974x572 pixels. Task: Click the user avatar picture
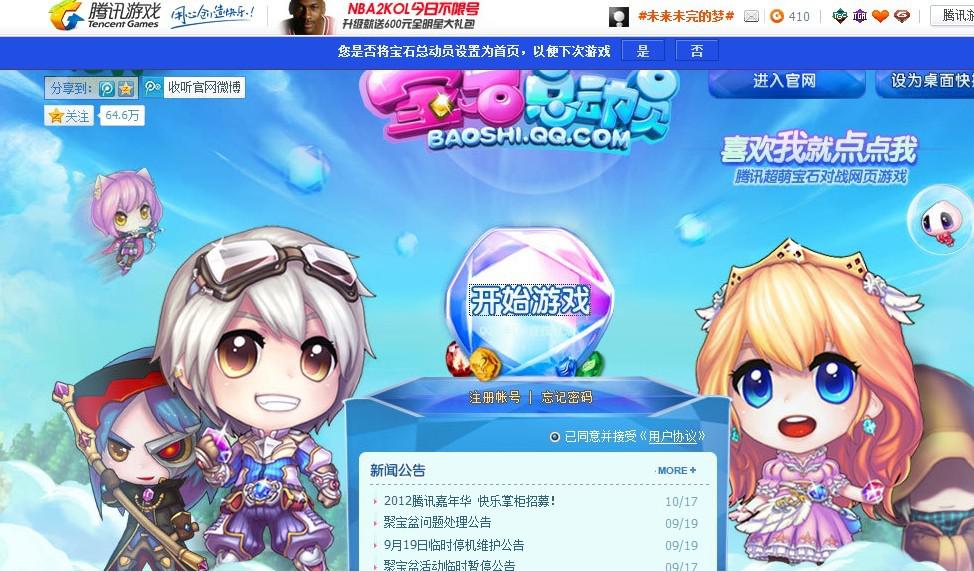click(x=618, y=17)
